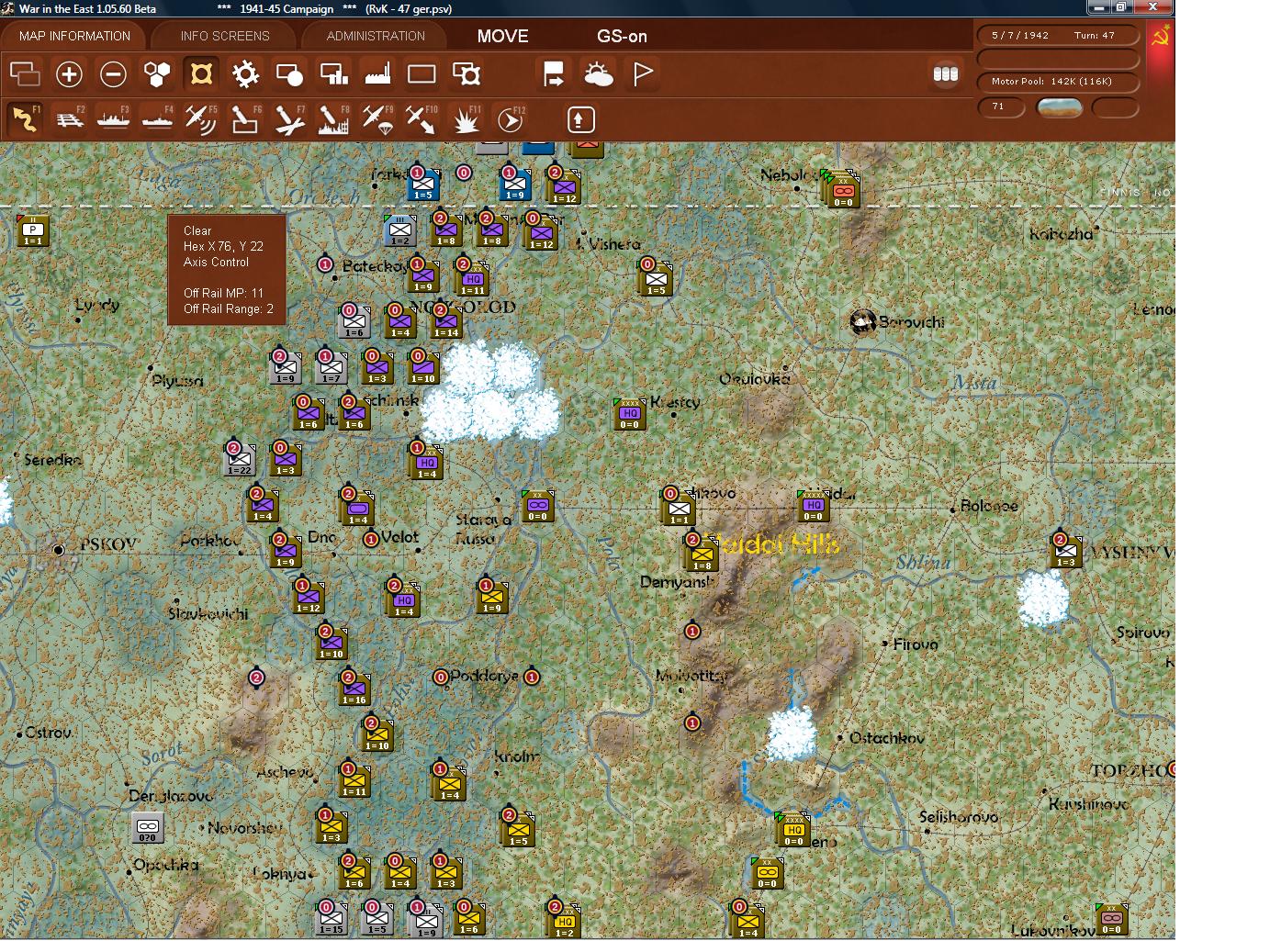Click the PSKOV city label
Screen dimensions: 1270x952
pyautogui.click(x=108, y=543)
